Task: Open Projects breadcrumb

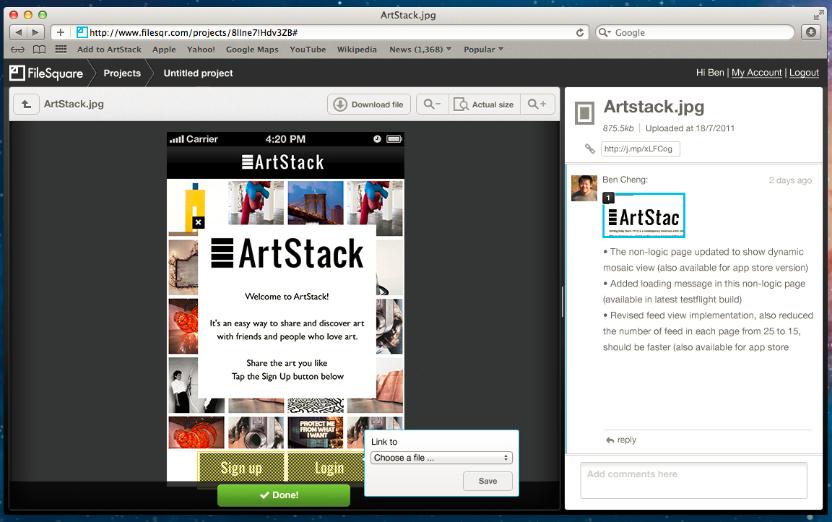Action: (x=122, y=73)
